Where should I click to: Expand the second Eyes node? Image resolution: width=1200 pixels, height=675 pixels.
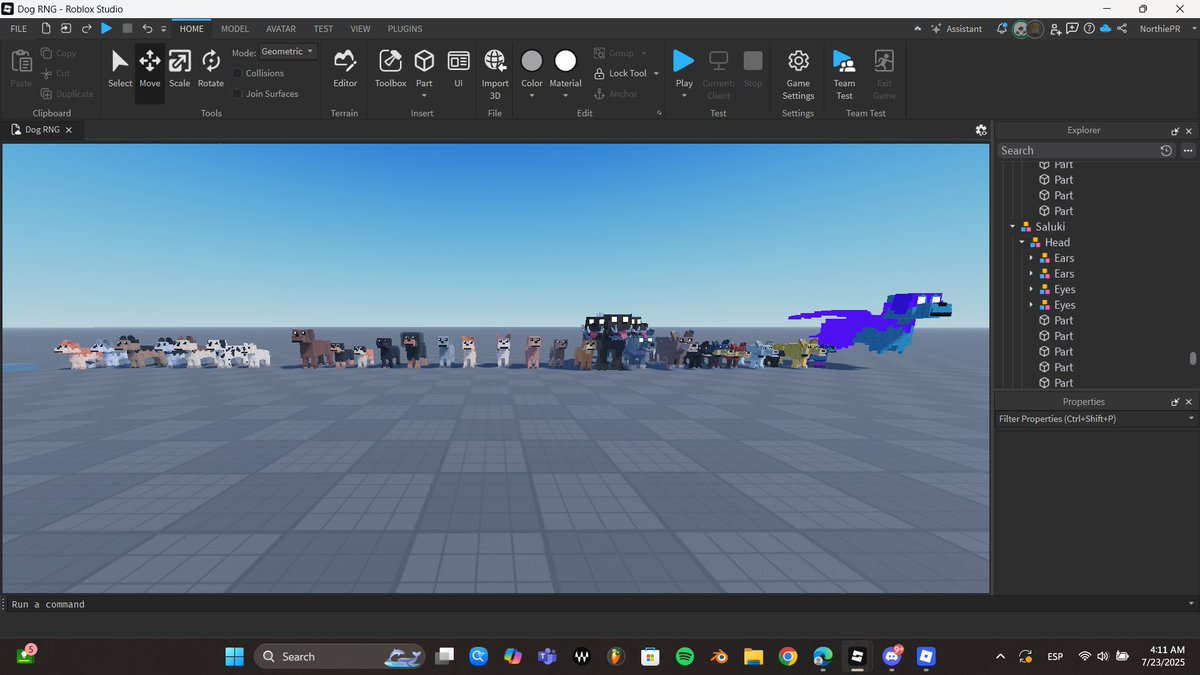(x=1031, y=305)
